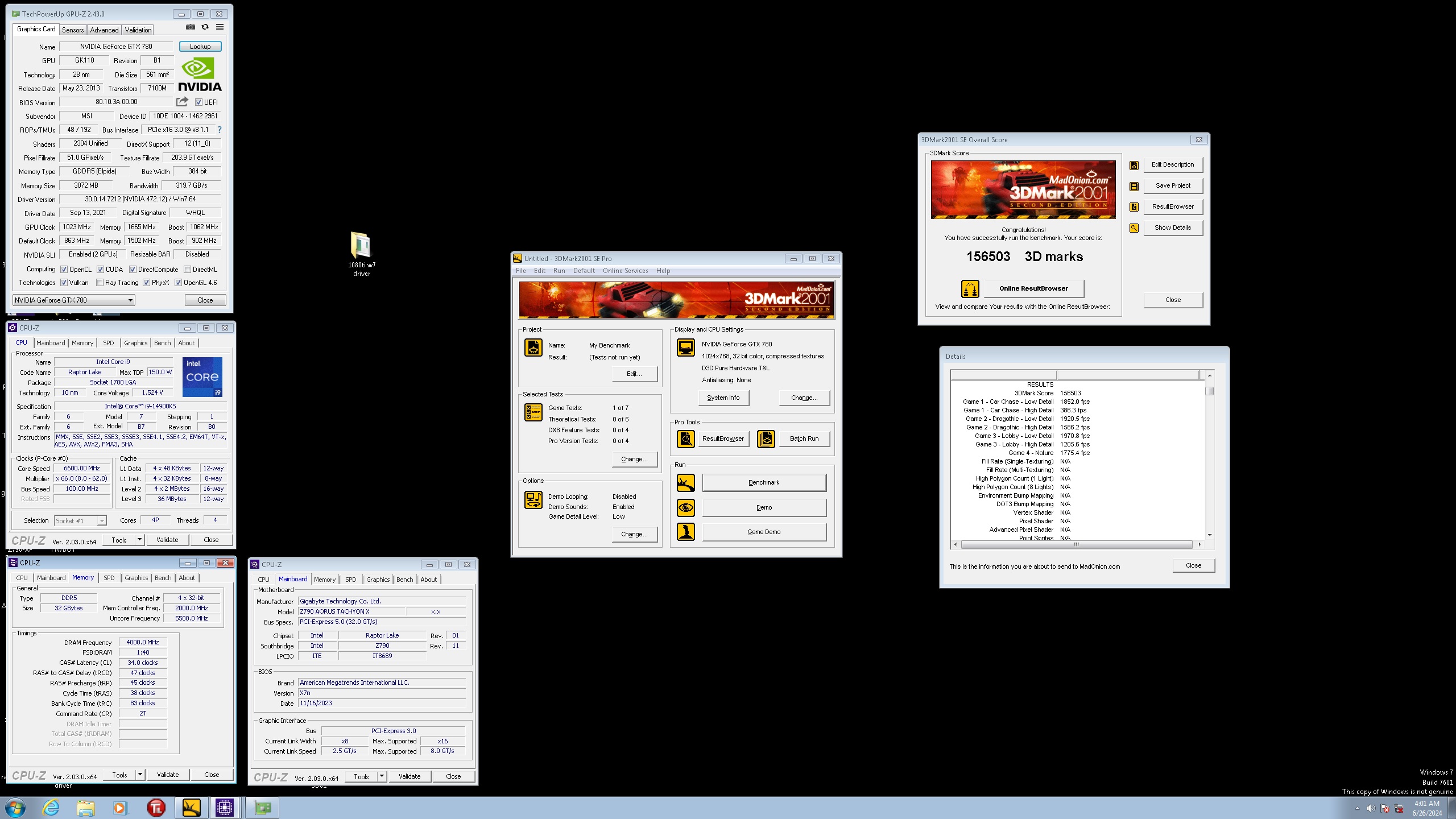Open Sensors tab in GPU-Z

click(73, 30)
